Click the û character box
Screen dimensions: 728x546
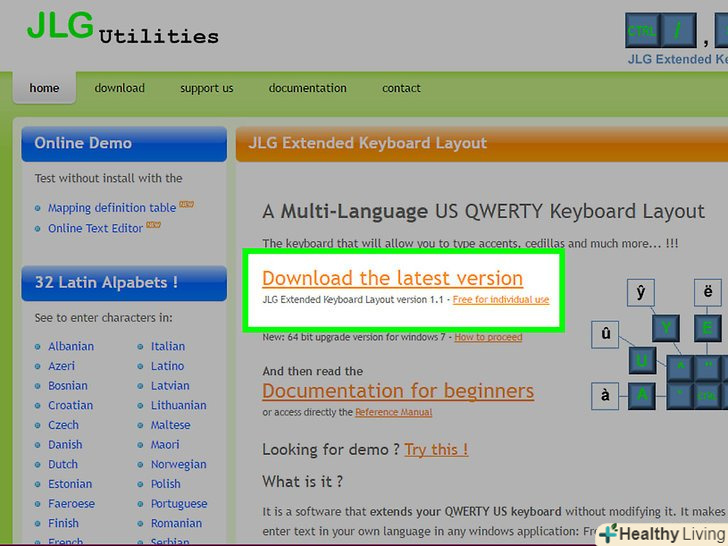click(605, 335)
